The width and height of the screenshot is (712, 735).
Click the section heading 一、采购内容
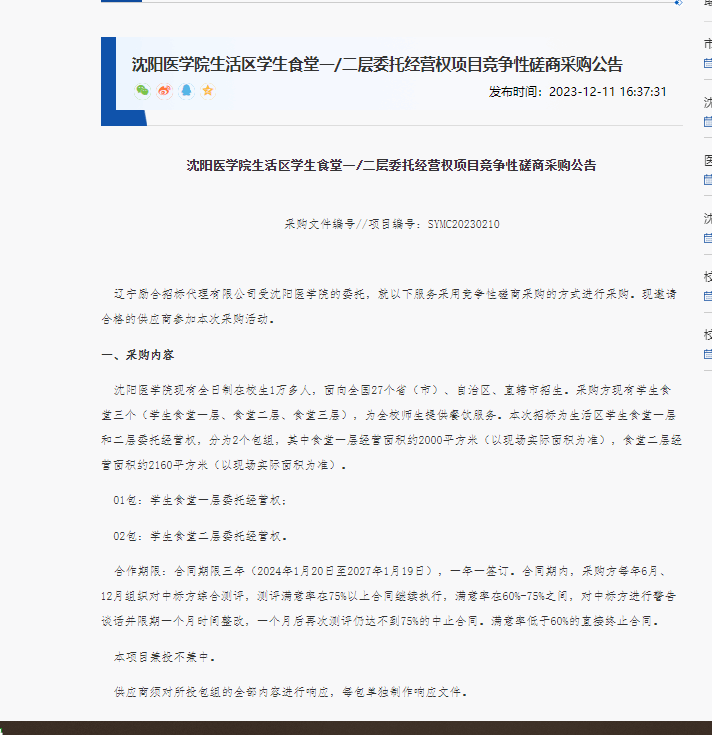(138, 356)
